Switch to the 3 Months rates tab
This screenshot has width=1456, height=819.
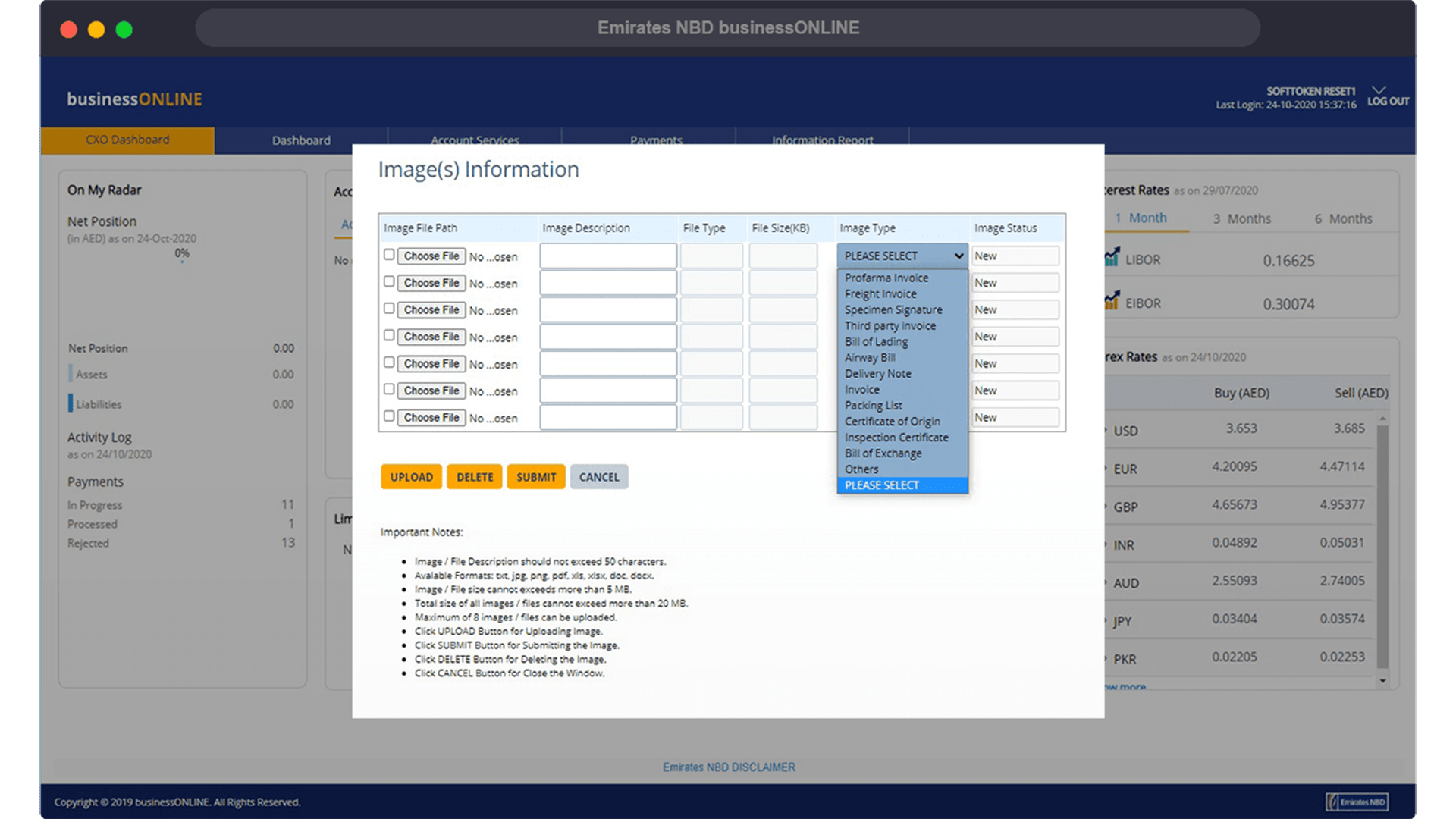[1241, 219]
